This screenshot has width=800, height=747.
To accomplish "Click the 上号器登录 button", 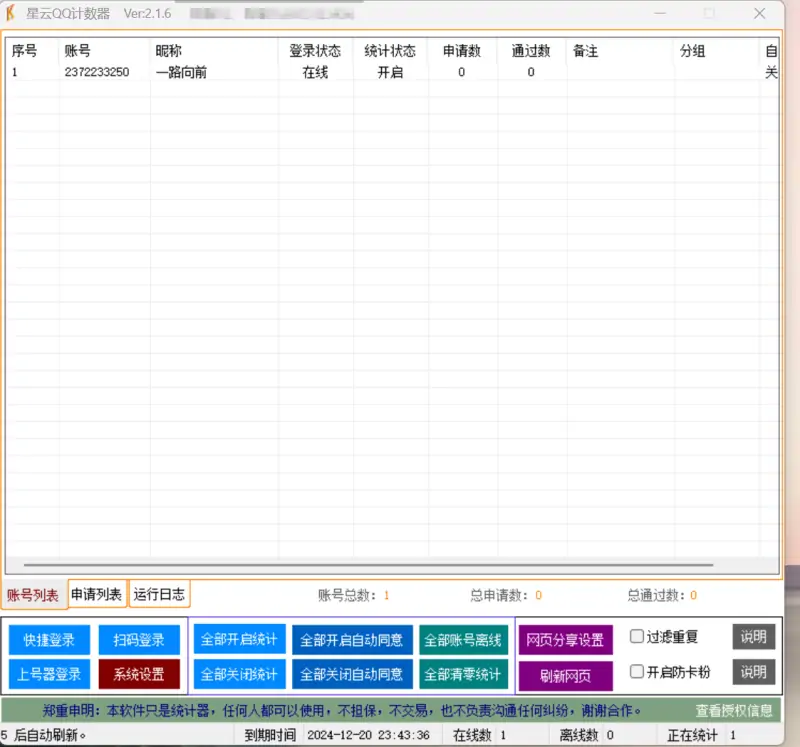I will coord(49,674).
